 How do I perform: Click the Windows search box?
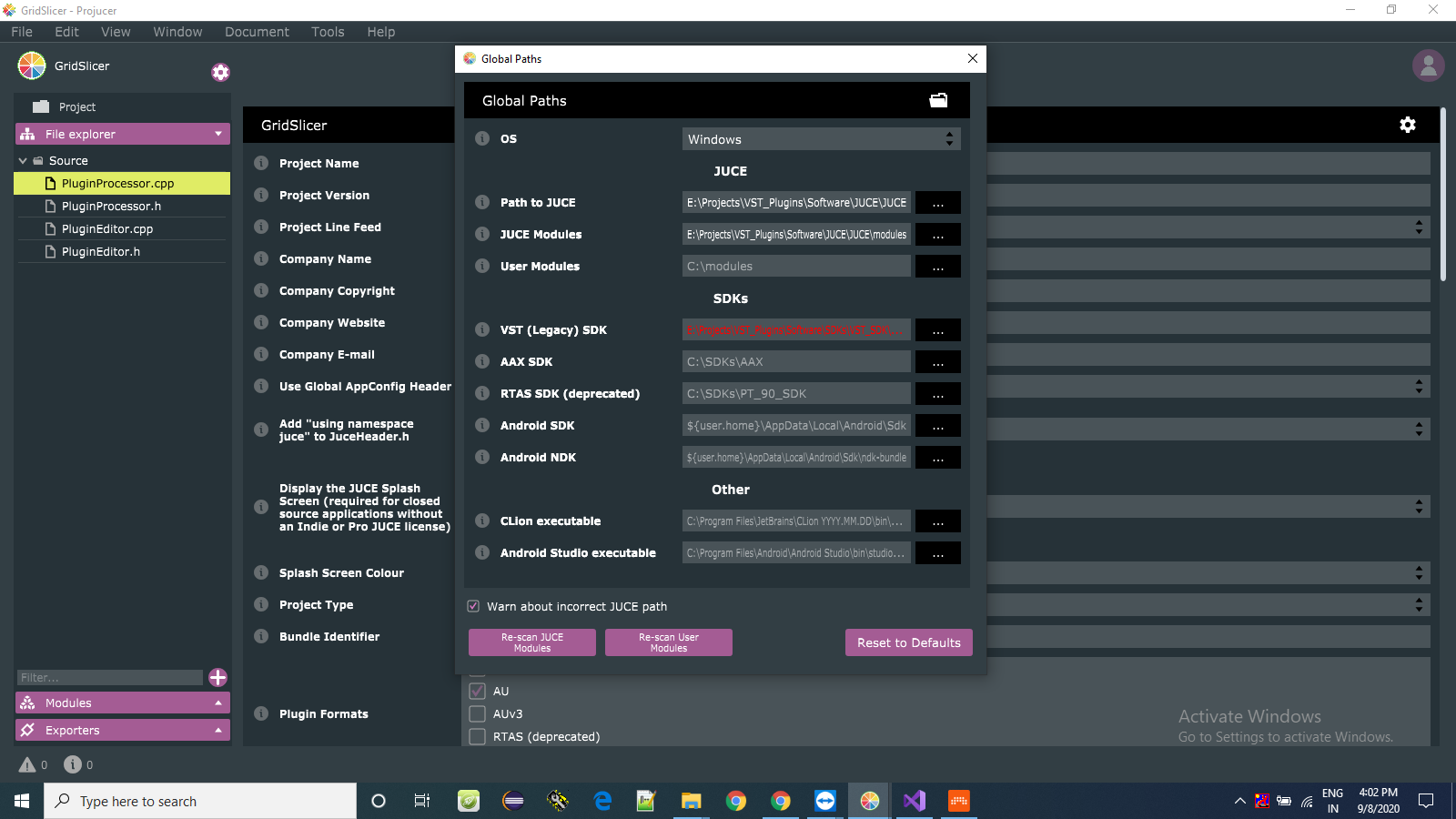coord(200,801)
